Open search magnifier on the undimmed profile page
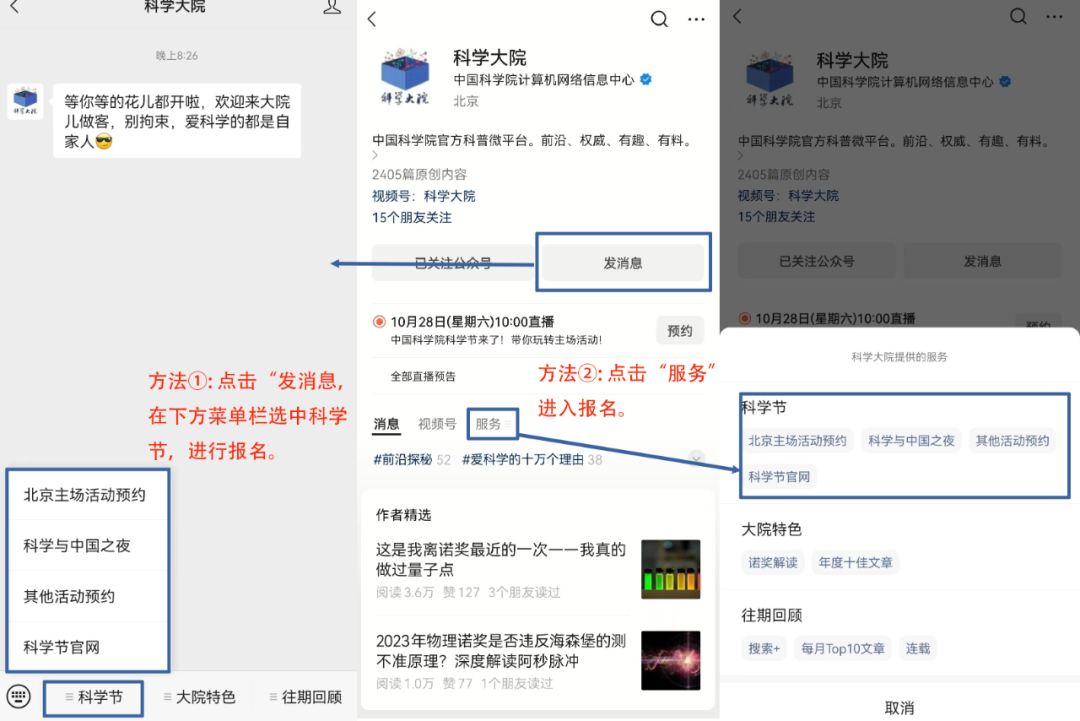 tap(659, 19)
